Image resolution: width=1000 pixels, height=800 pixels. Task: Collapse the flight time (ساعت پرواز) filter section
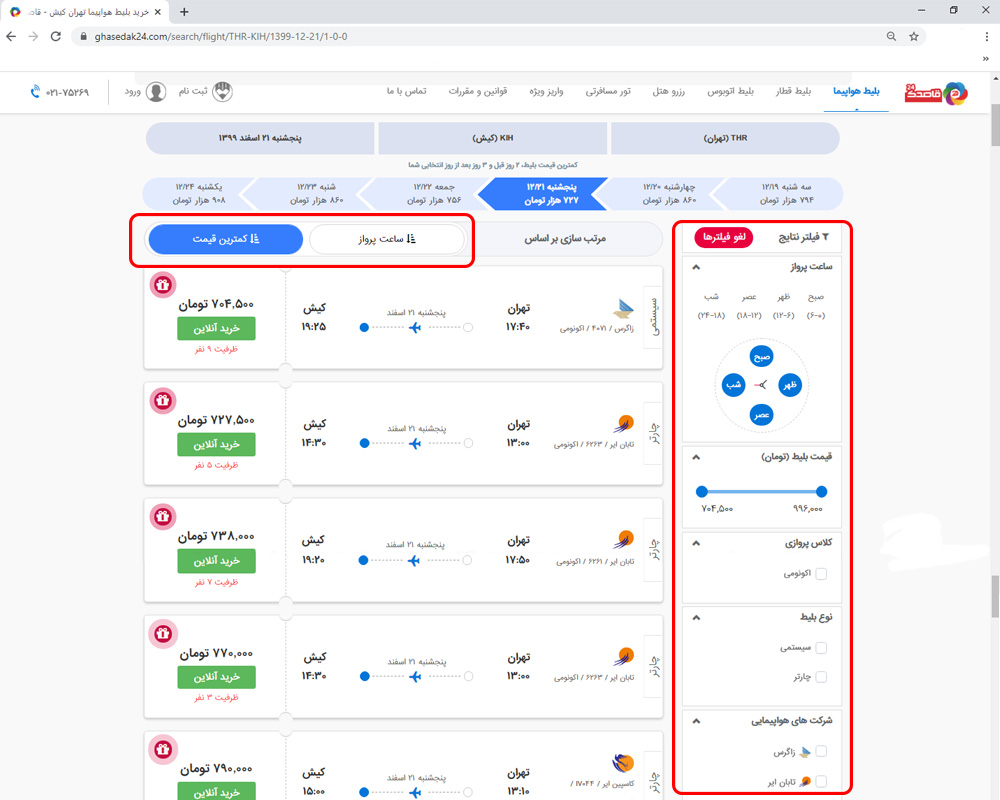pyautogui.click(x=696, y=267)
